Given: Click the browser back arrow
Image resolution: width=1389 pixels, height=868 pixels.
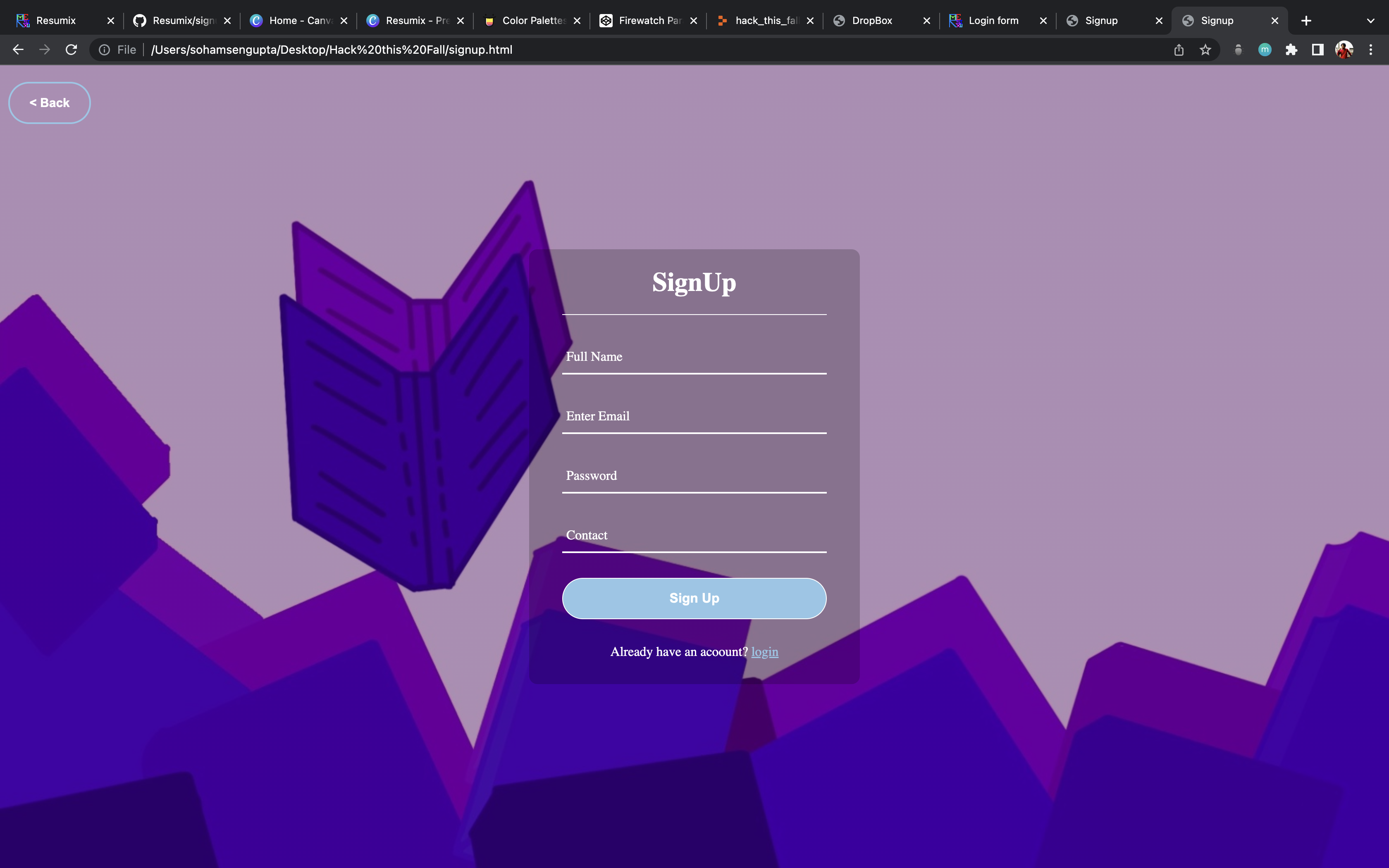Looking at the screenshot, I should (x=18, y=50).
